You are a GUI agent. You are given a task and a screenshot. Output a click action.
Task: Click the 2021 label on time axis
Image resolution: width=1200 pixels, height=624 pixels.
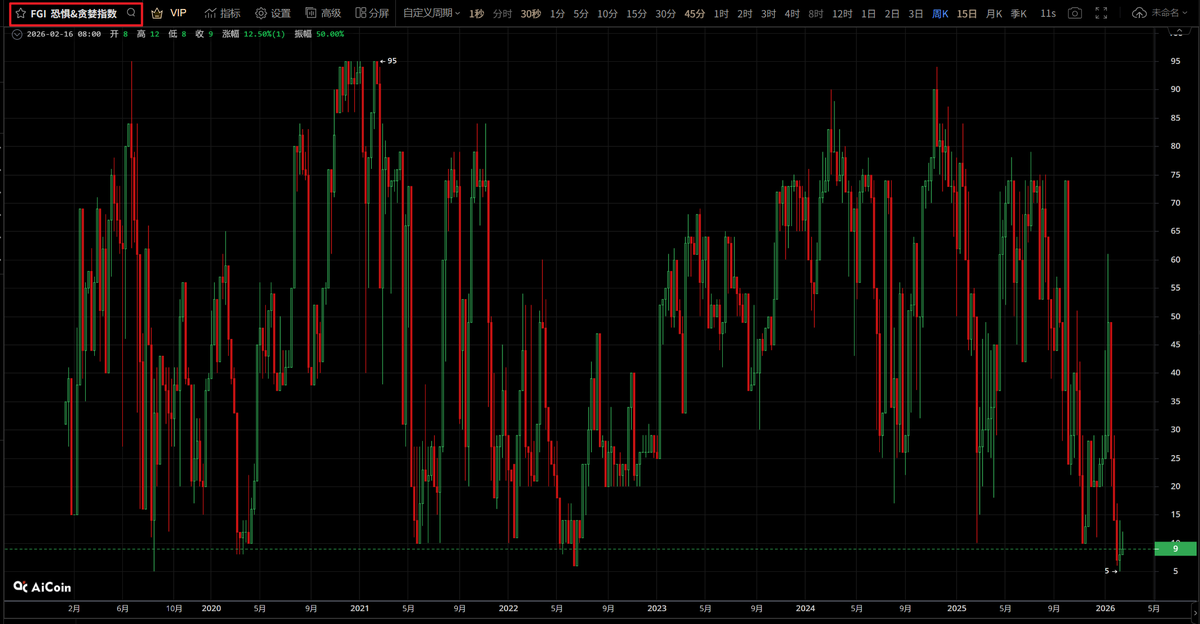(360, 607)
